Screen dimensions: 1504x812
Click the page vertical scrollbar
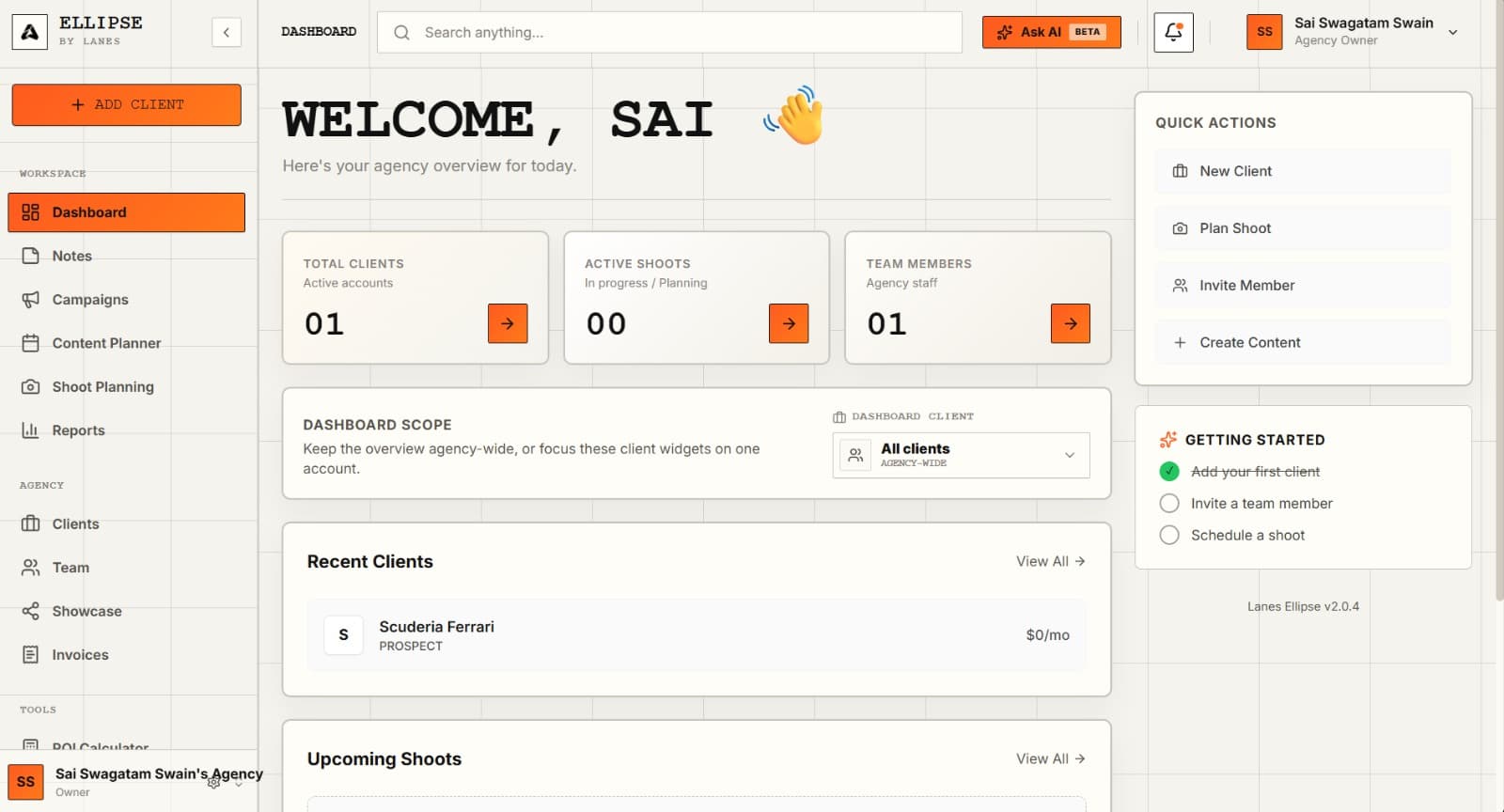point(1498,301)
